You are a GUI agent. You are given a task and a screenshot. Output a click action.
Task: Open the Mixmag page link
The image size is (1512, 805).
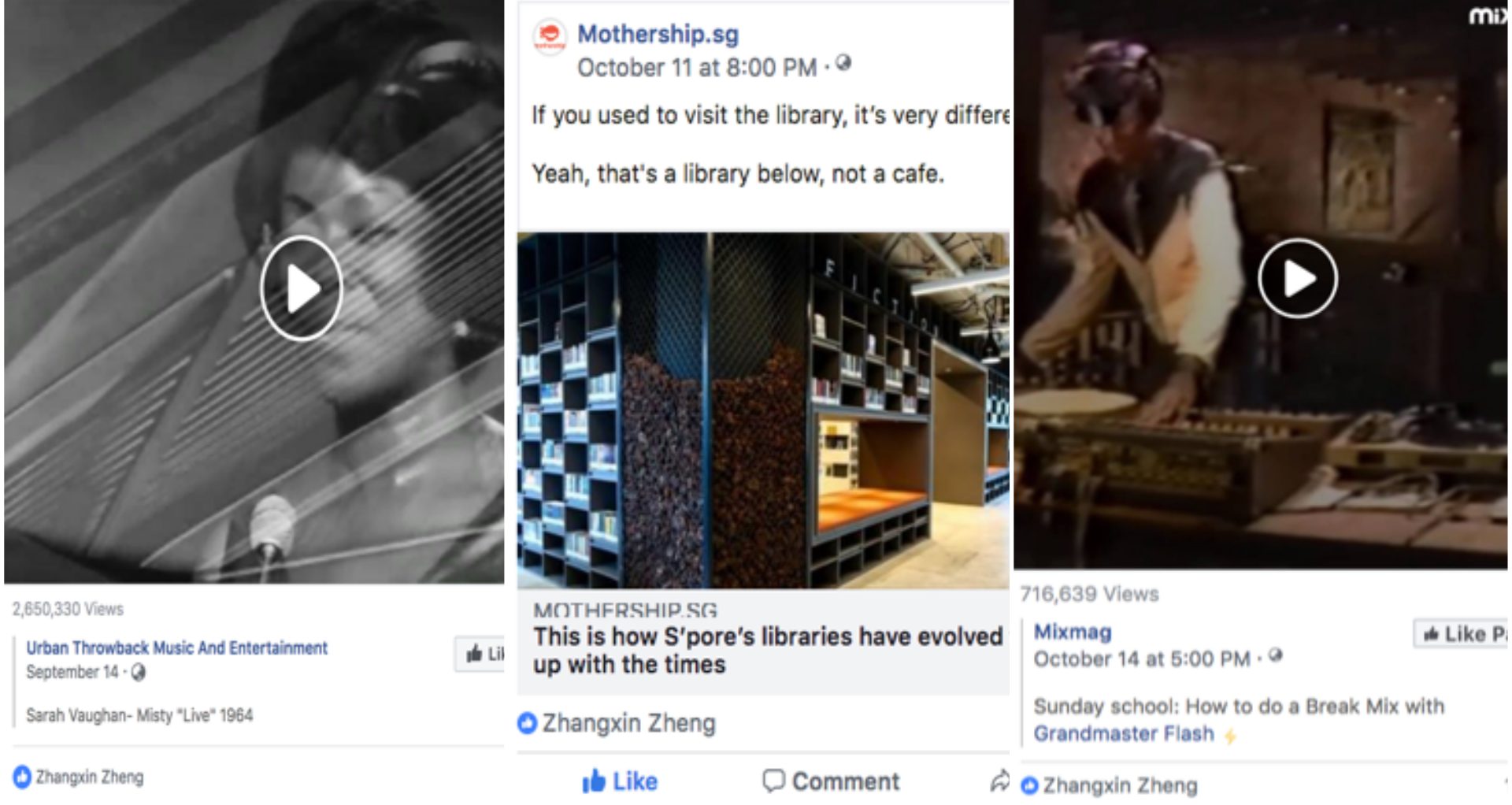tap(1073, 632)
